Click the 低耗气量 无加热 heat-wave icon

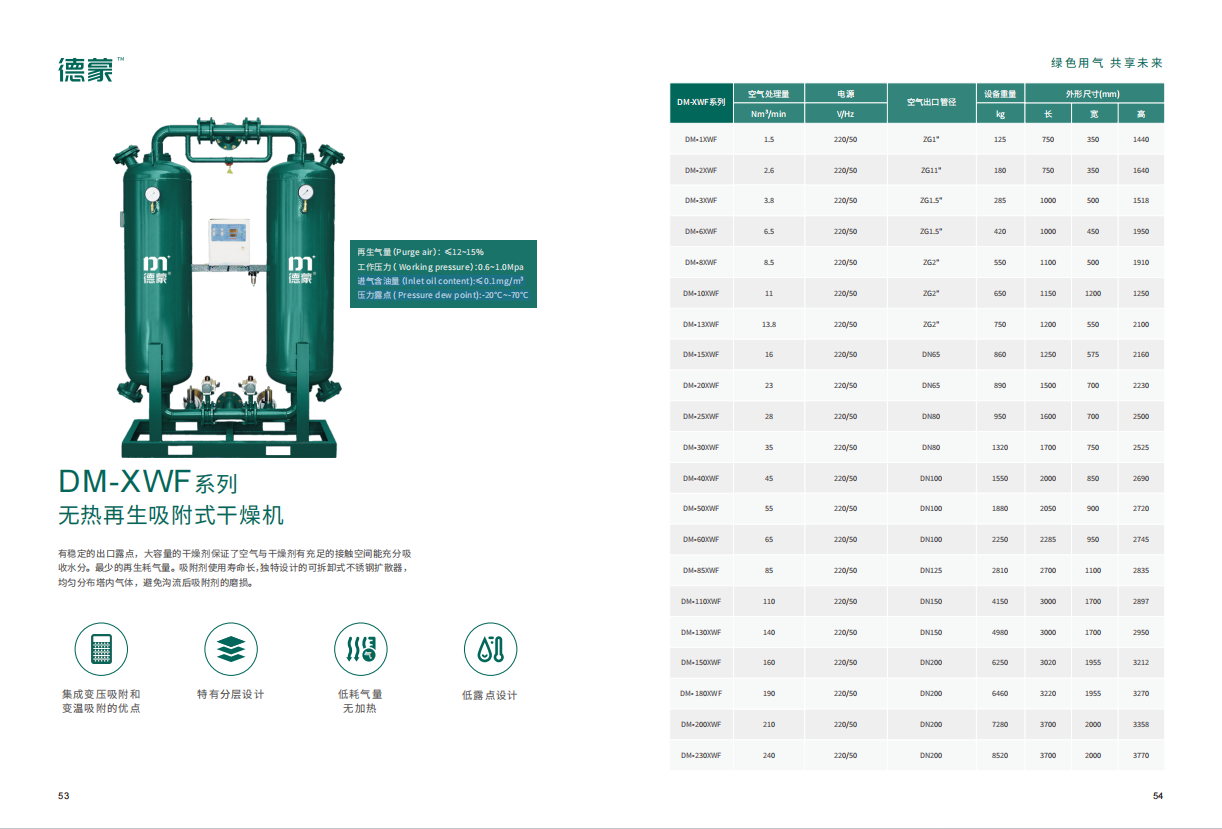(360, 649)
